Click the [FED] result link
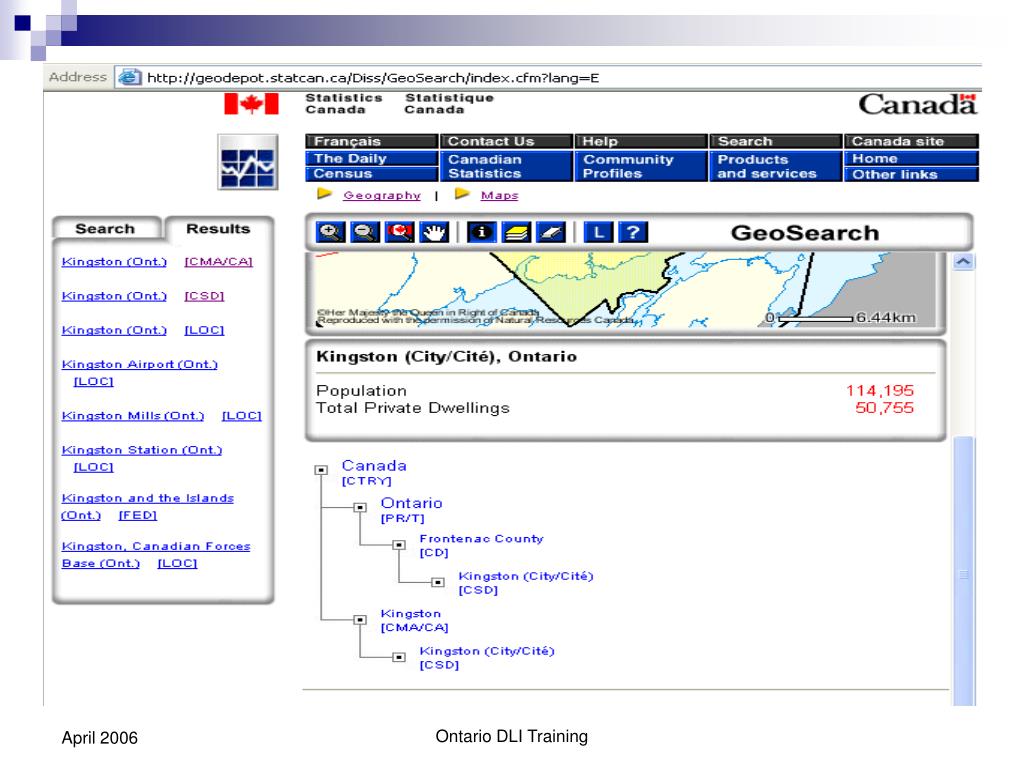The image size is (1024, 768). (138, 515)
